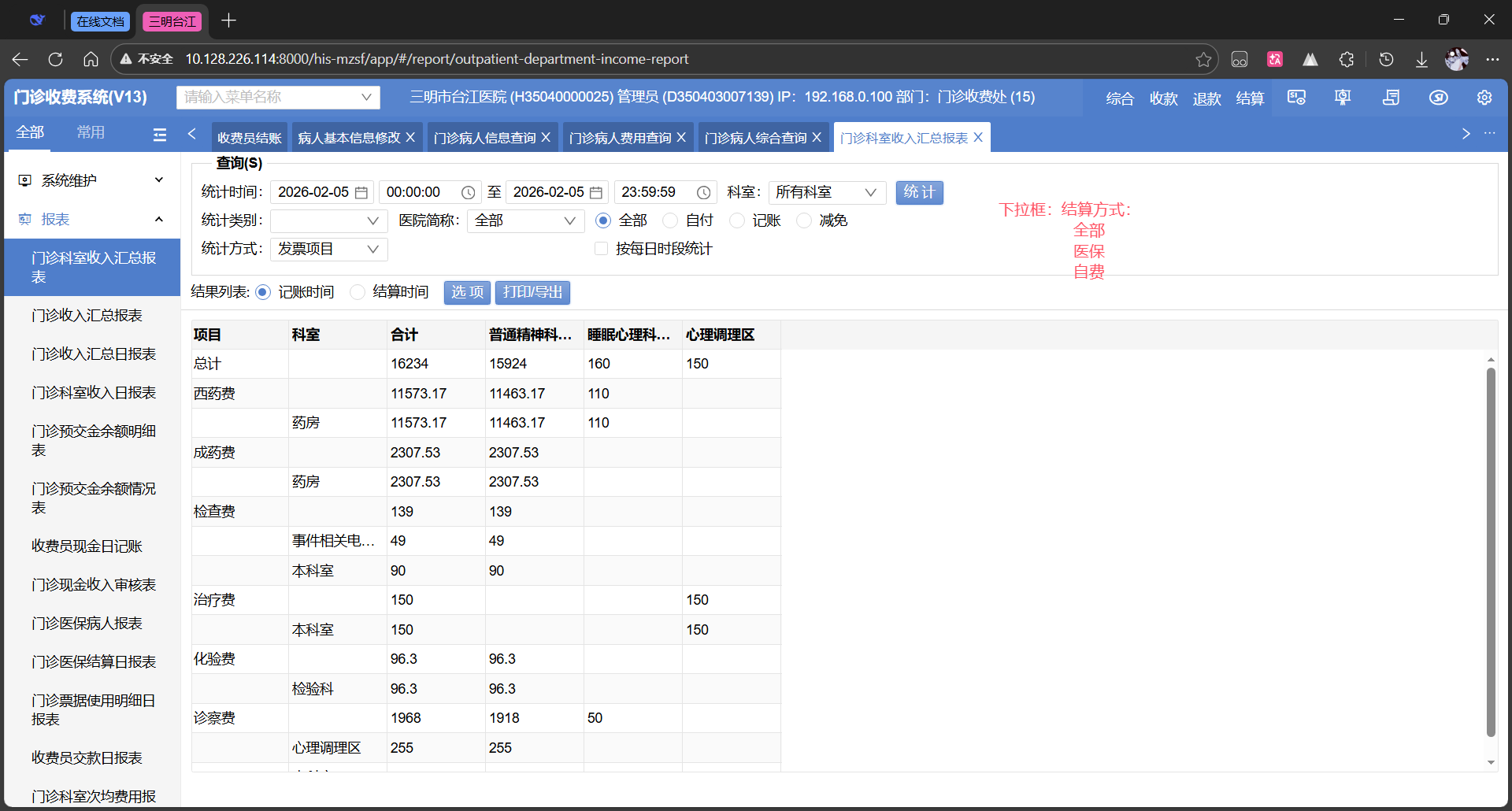Screen dimensions: 1512x811
Task: Close the 门诊科室收入汇总报表 tab
Action: click(978, 137)
